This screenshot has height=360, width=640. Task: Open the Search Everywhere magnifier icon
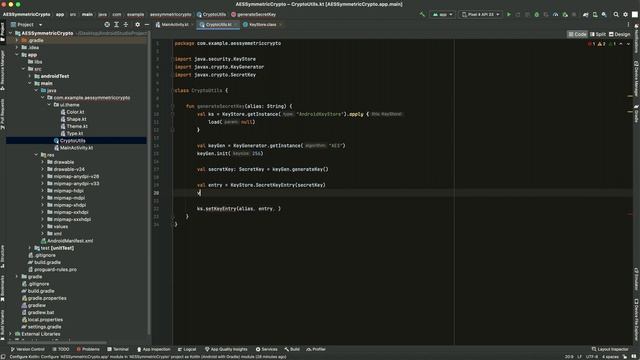click(616, 14)
